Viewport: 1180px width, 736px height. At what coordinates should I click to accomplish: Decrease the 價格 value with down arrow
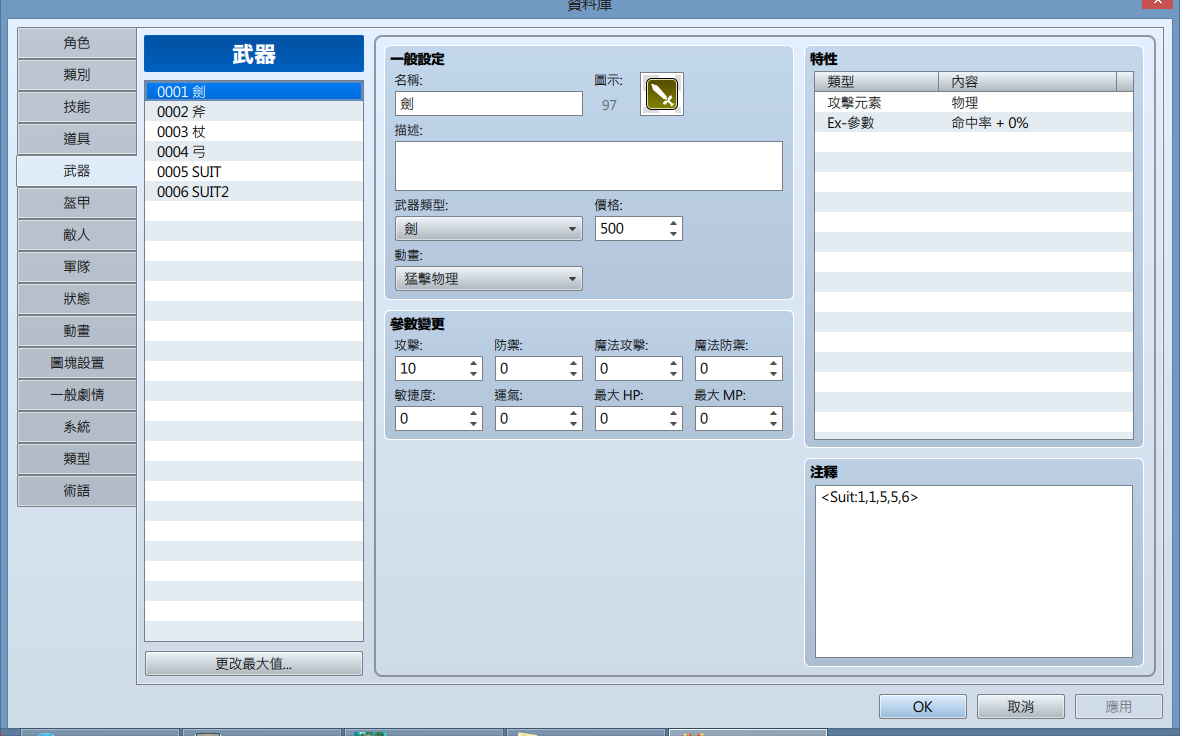[x=674, y=234]
